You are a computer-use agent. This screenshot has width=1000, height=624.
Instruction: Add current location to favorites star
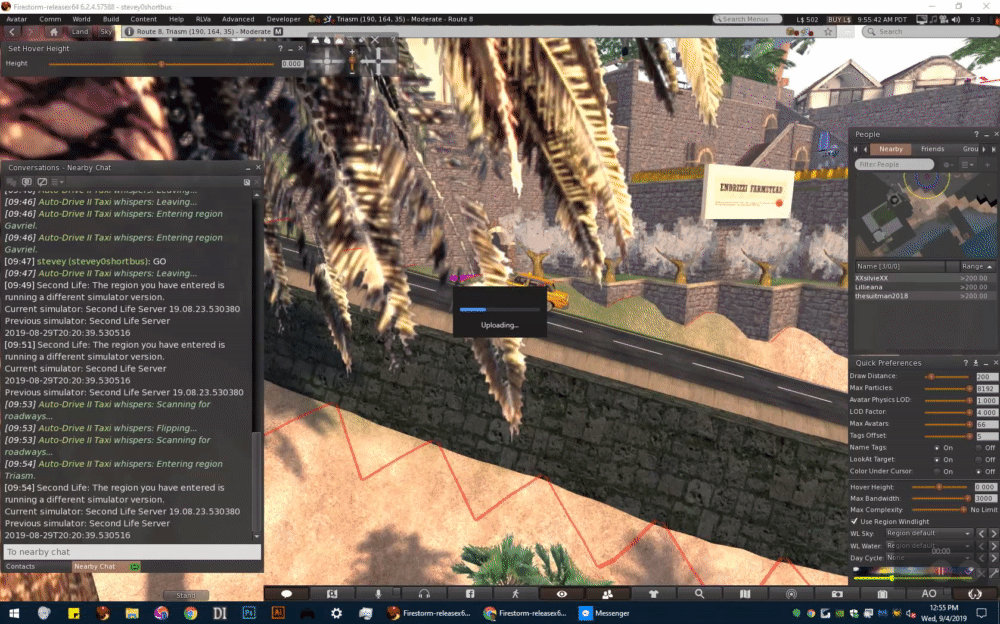pos(828,31)
